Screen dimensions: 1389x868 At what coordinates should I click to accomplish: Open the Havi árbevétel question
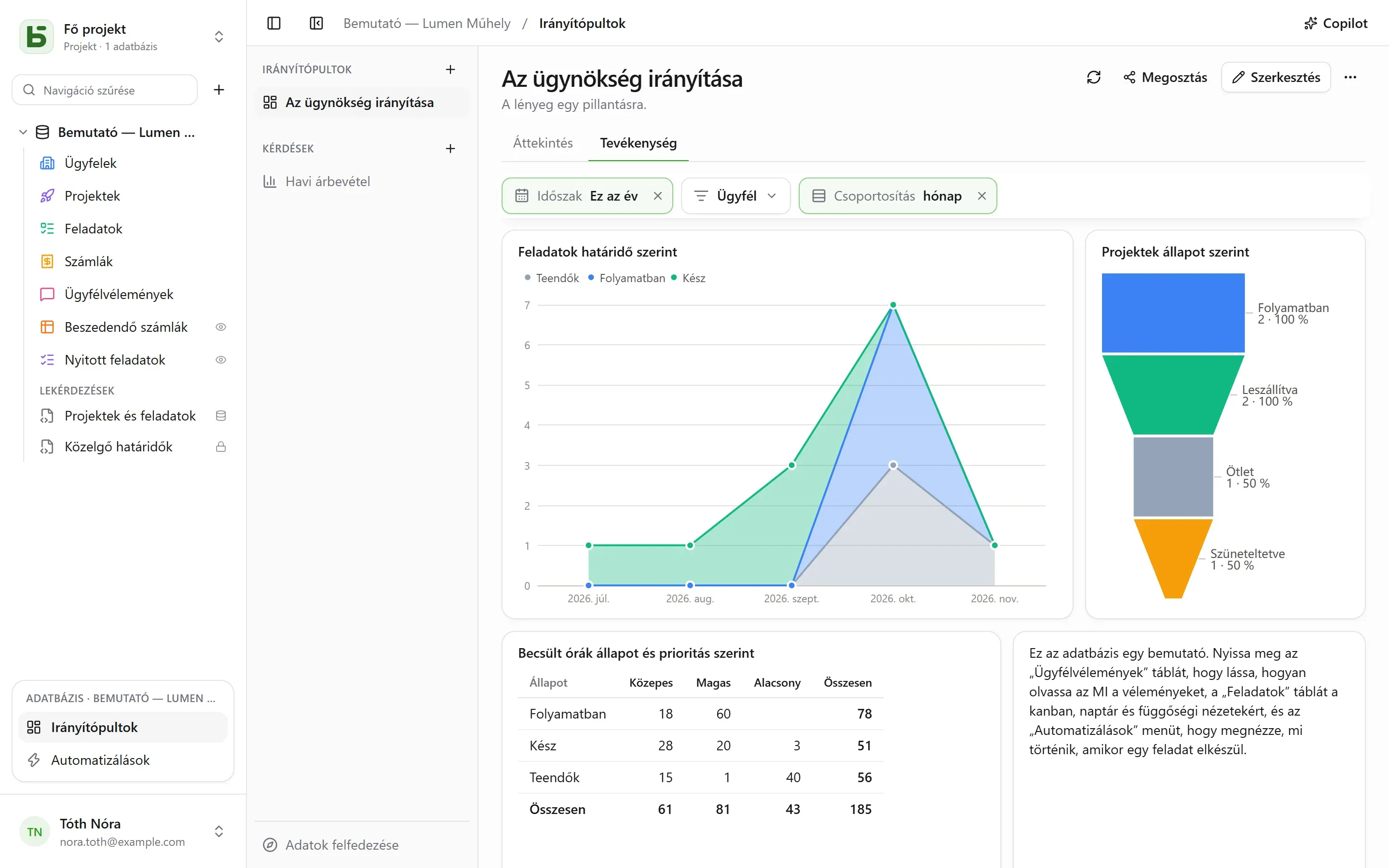pos(362,182)
